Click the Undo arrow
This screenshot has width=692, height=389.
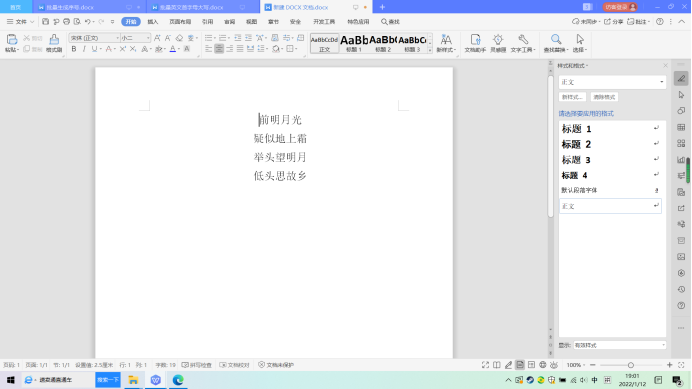(87, 22)
